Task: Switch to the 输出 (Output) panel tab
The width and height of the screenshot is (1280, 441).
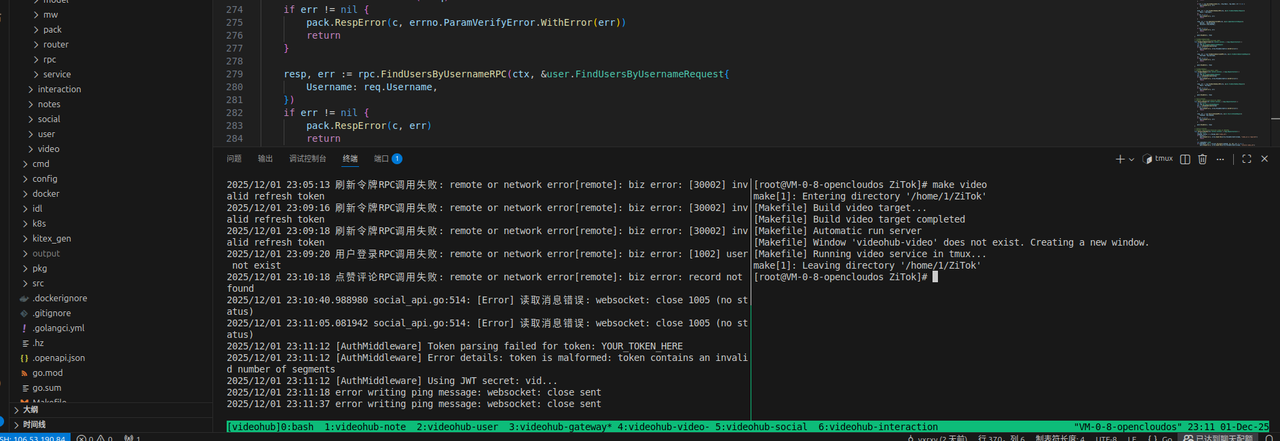Action: point(265,159)
